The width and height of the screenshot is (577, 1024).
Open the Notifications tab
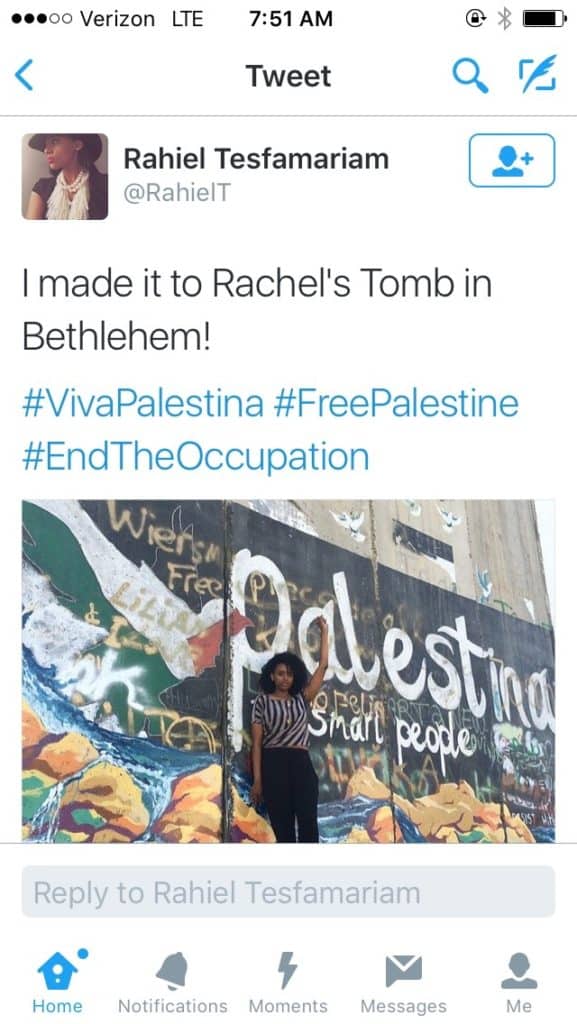(172, 981)
